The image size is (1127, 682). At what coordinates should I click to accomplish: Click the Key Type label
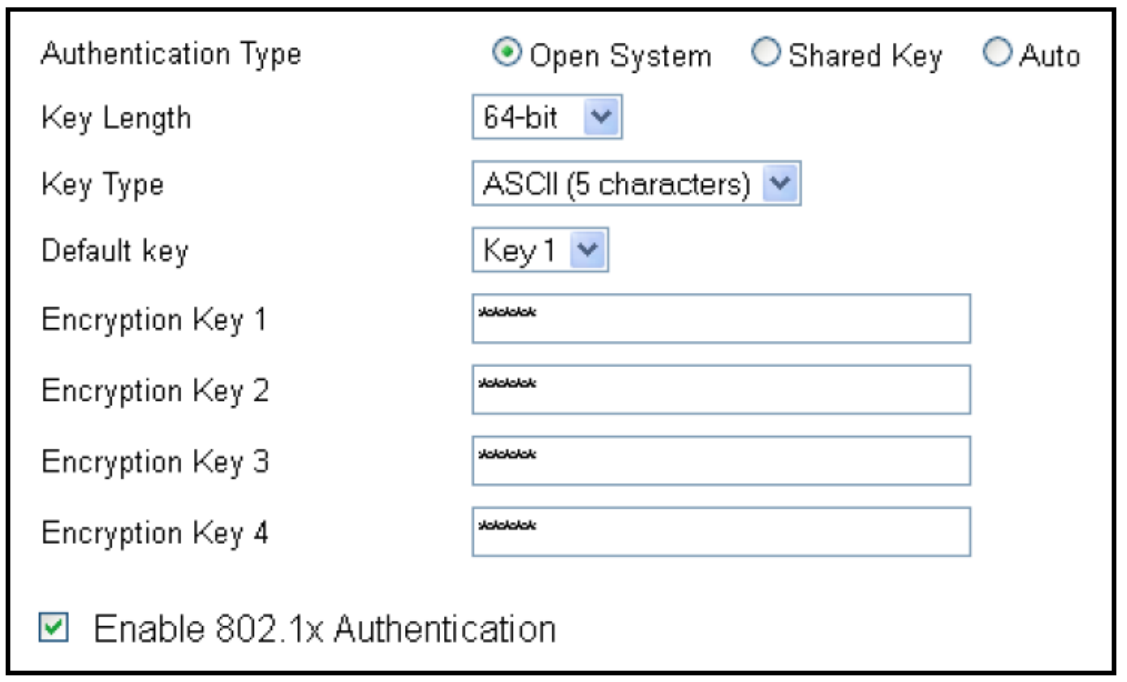pyautogui.click(x=102, y=186)
